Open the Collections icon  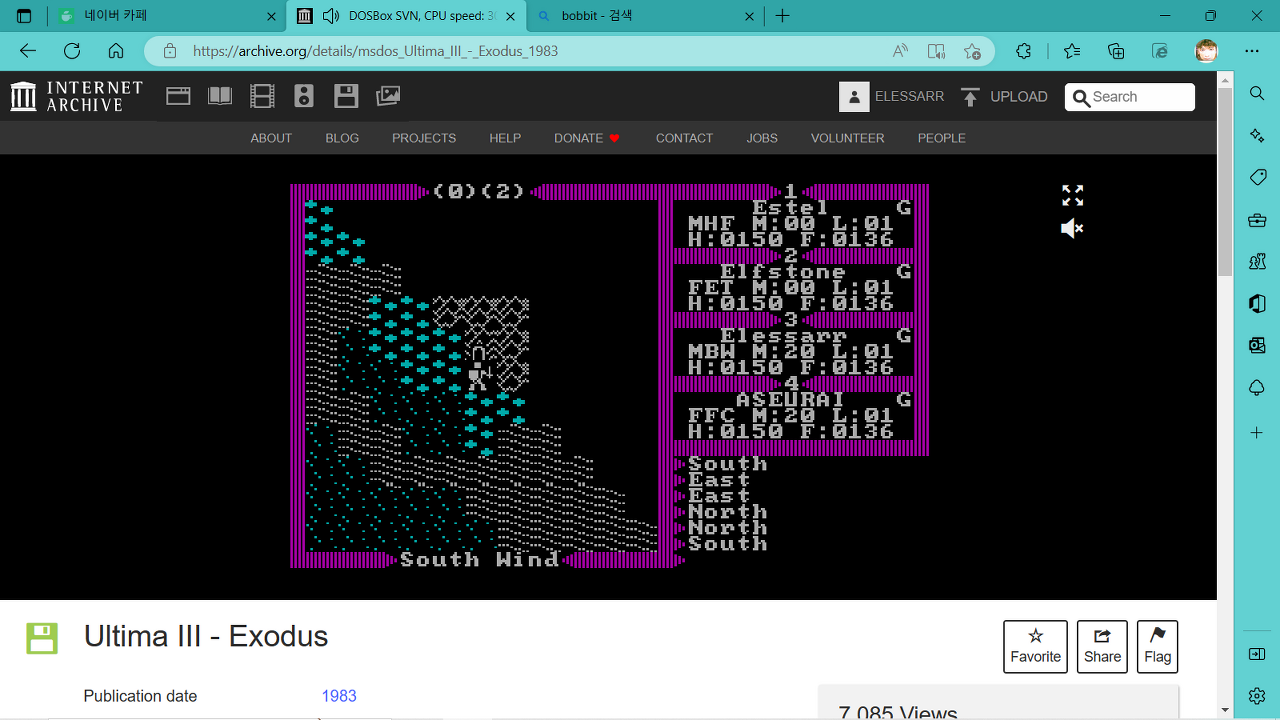click(x=1116, y=51)
